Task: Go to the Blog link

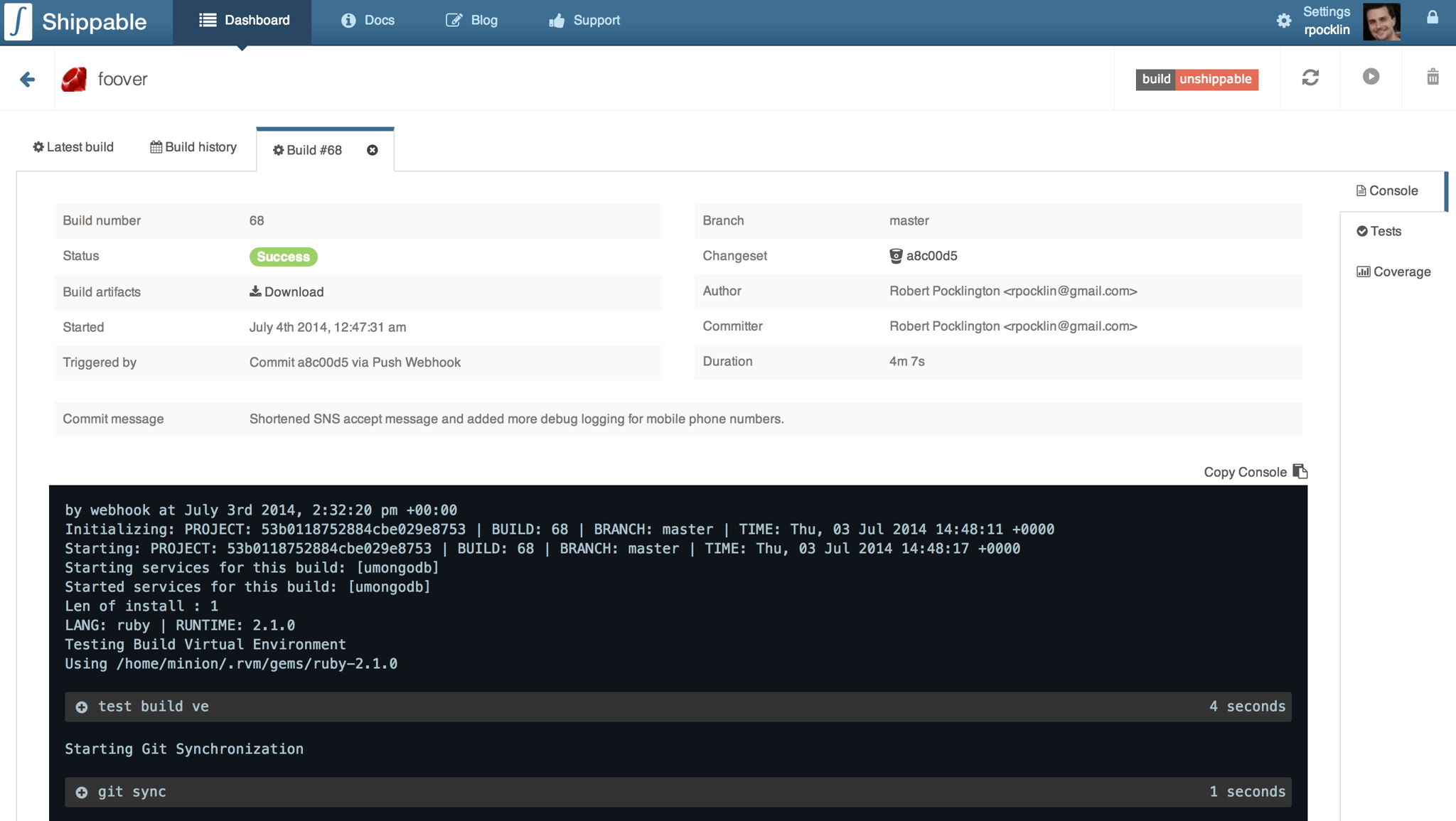Action: pyautogui.click(x=471, y=21)
